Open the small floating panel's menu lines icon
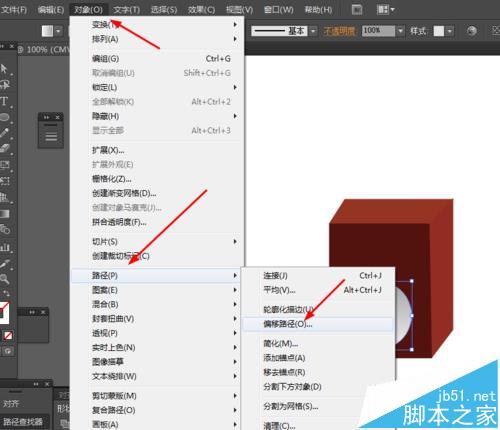500x430 pixels. pyautogui.click(x=51, y=136)
